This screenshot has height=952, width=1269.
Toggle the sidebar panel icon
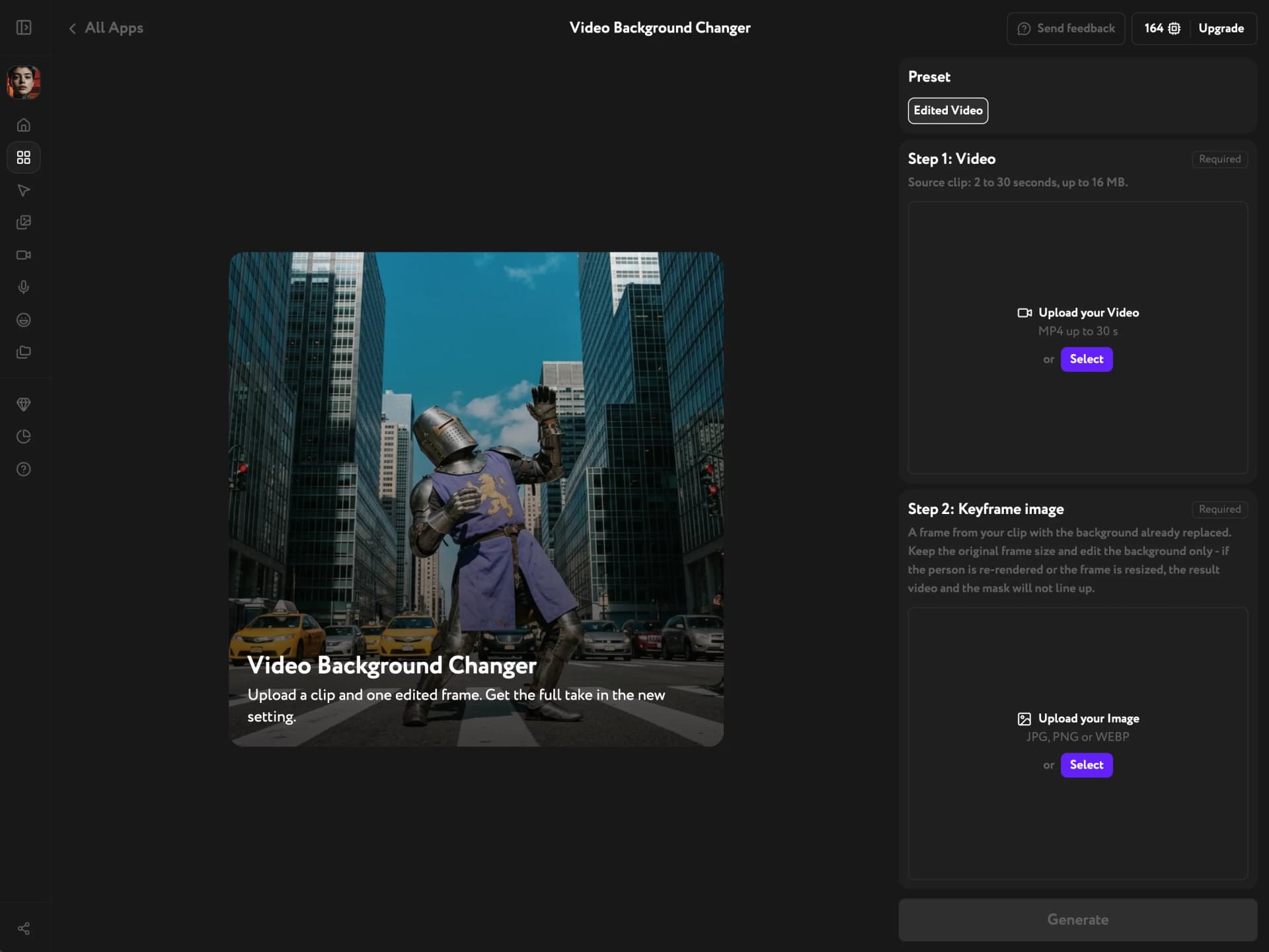click(24, 28)
